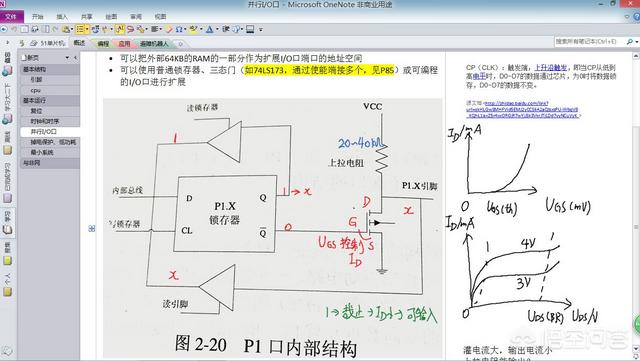Open the bulleted list dropdown arrow
This screenshot has height=361, width=640.
tap(87, 29)
